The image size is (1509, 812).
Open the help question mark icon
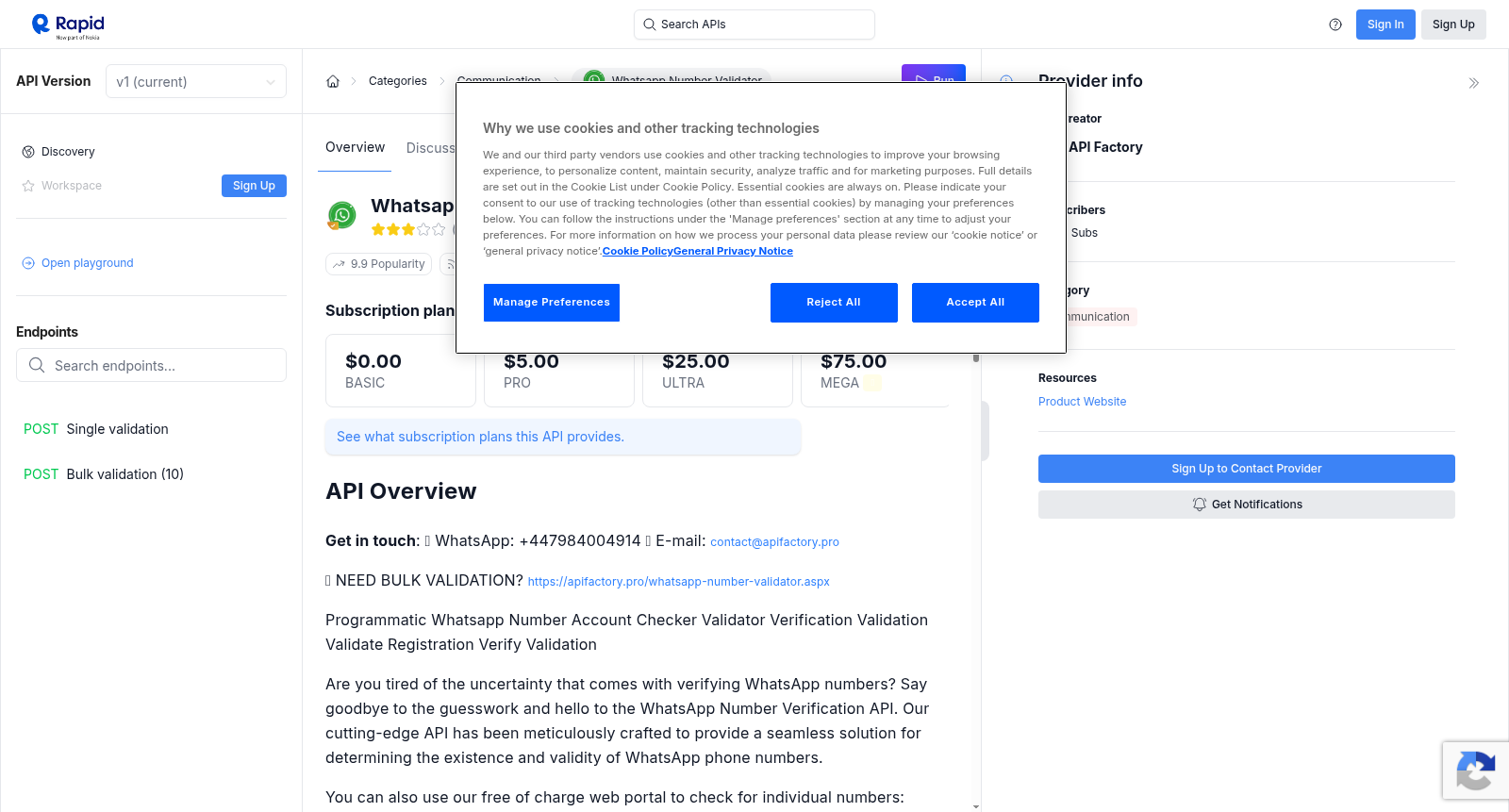(1335, 25)
